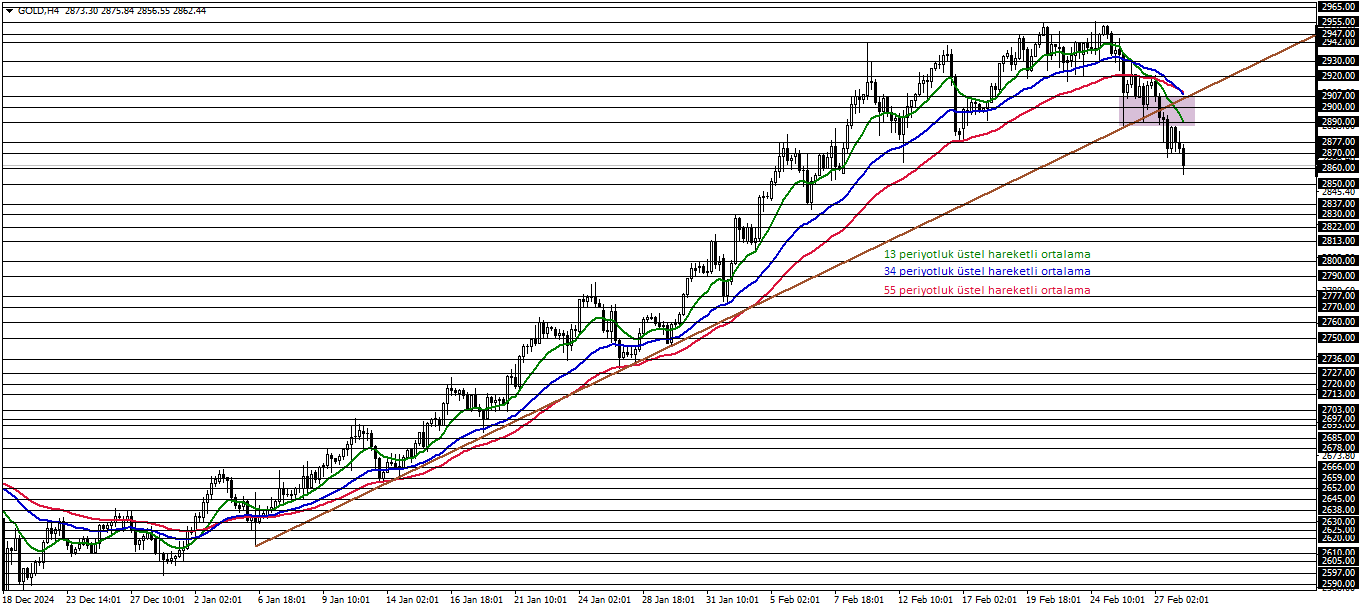Click the GOLD,H4 symbol title text
The width and height of the screenshot is (1362, 611).
click(38, 10)
